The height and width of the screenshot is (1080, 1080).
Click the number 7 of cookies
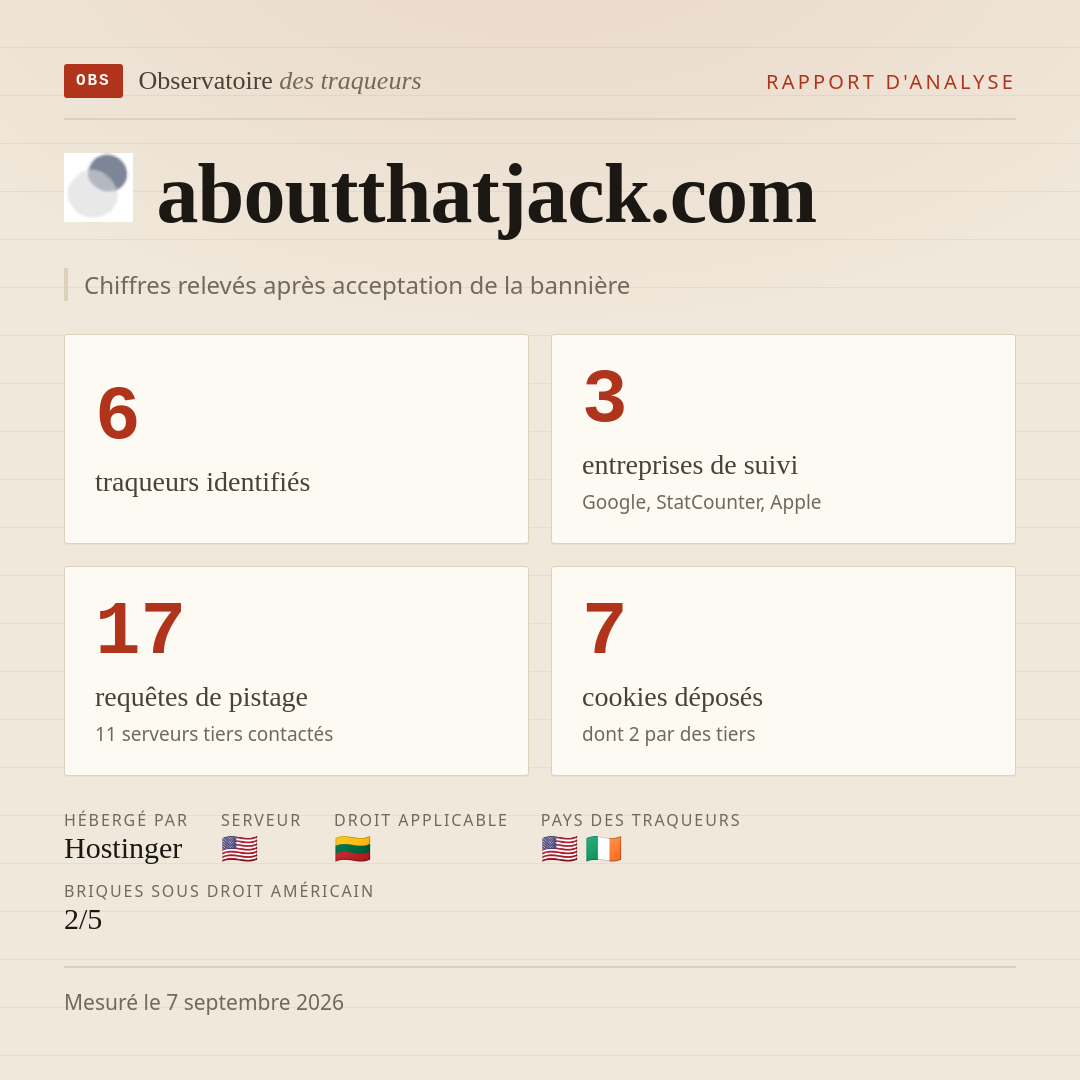click(604, 629)
